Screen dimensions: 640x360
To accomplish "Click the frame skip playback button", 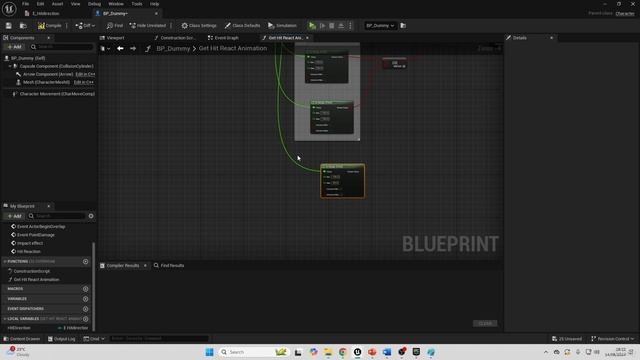I will 322,26.
